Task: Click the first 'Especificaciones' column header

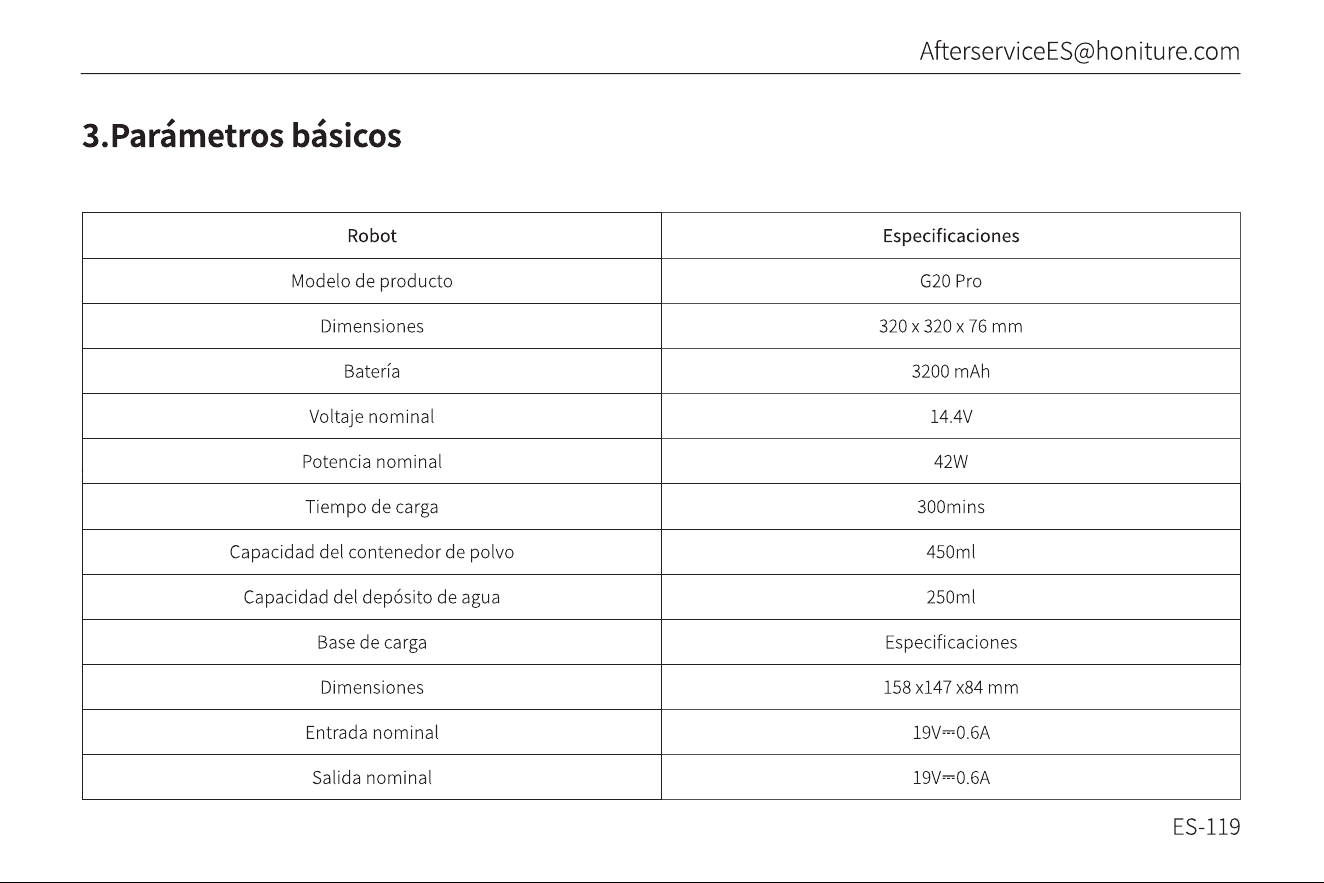Action: pos(951,236)
